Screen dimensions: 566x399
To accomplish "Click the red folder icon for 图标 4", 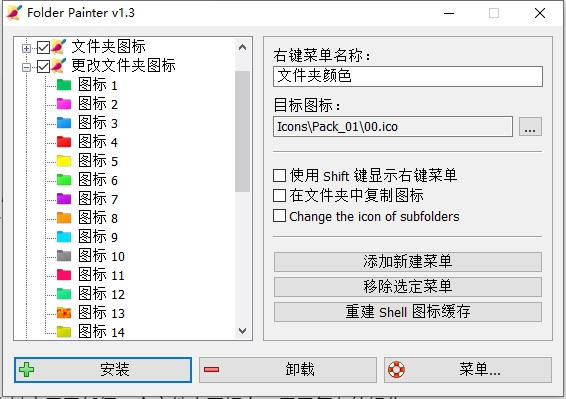I will tap(64, 142).
